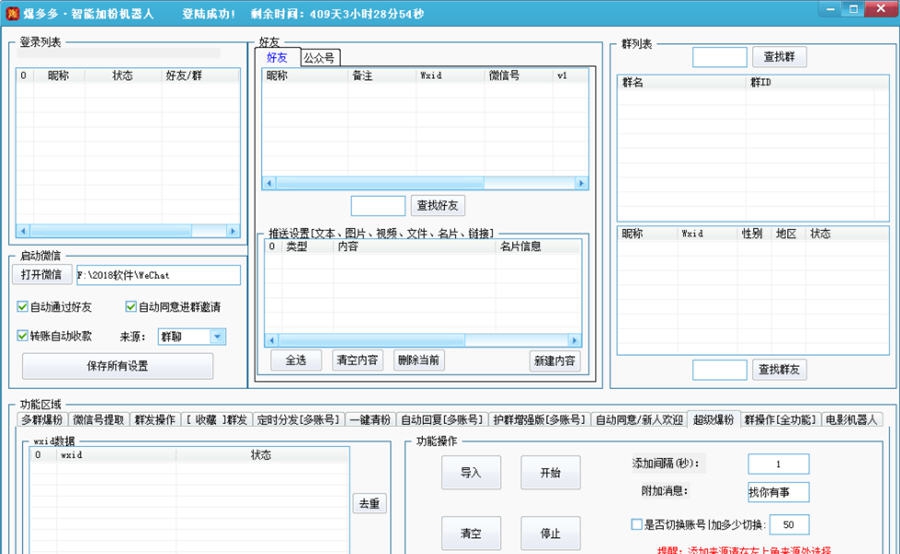Screen dimensions: 900x554
Task: Click the friends list left scroll arrow
Action: pyautogui.click(x=269, y=183)
